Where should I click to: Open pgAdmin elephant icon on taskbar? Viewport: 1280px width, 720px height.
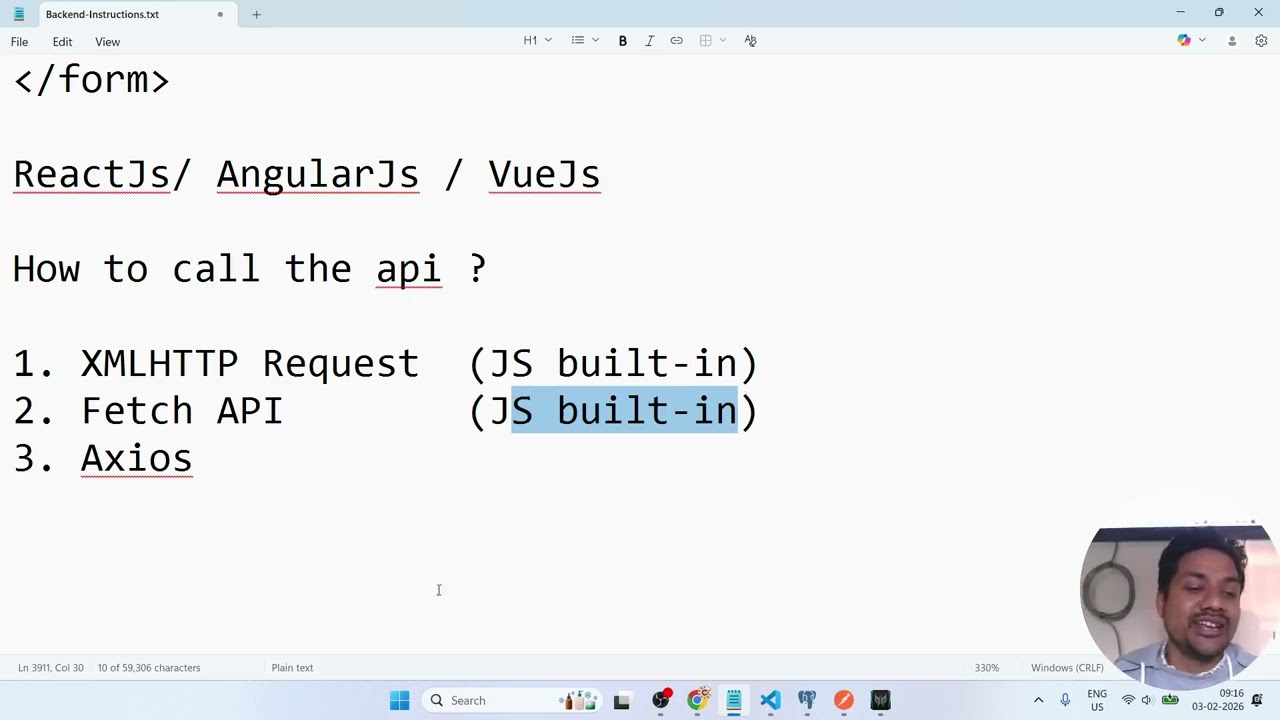(x=807, y=700)
